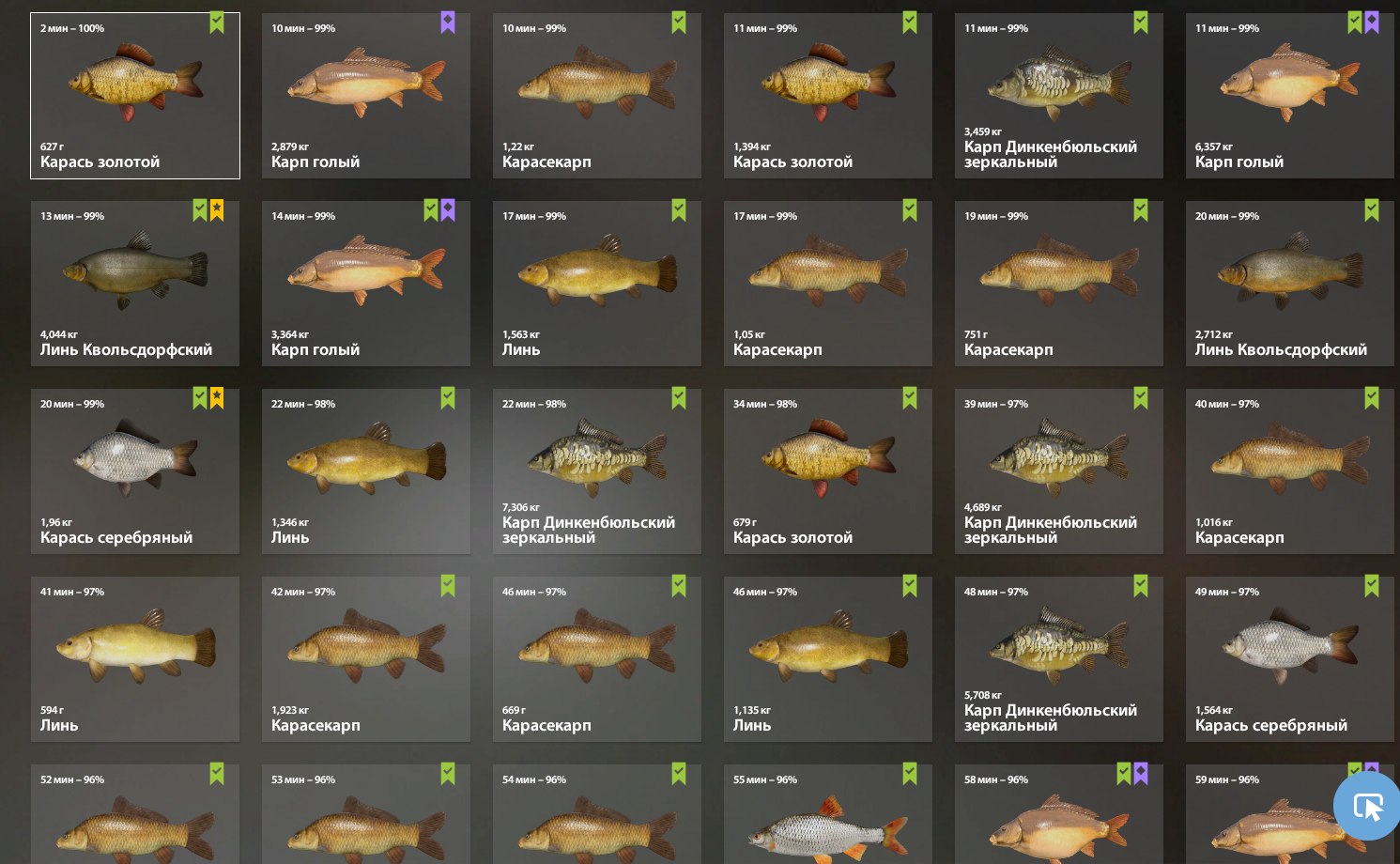Click the yellow star badge on the 4,044 кг Линь Квольсдорфский card
Image resolution: width=1400 pixels, height=864 pixels.
(x=217, y=210)
